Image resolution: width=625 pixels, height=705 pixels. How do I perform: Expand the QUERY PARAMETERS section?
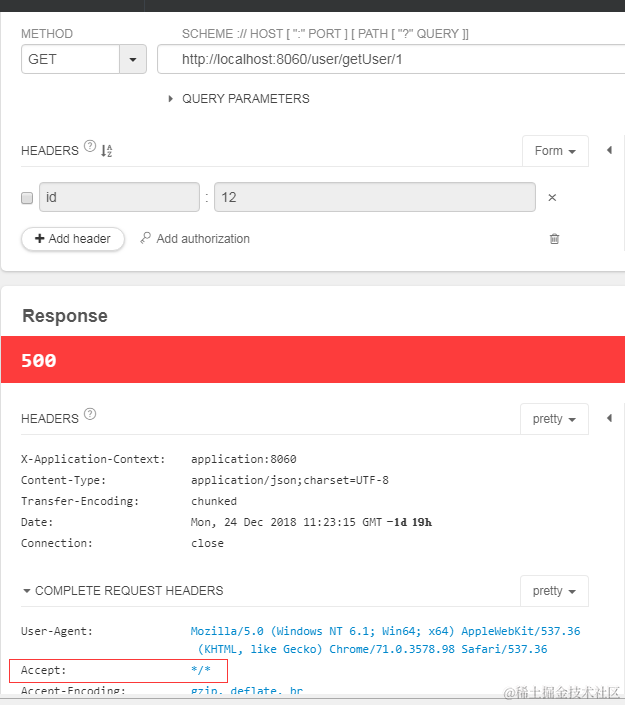tap(239, 99)
